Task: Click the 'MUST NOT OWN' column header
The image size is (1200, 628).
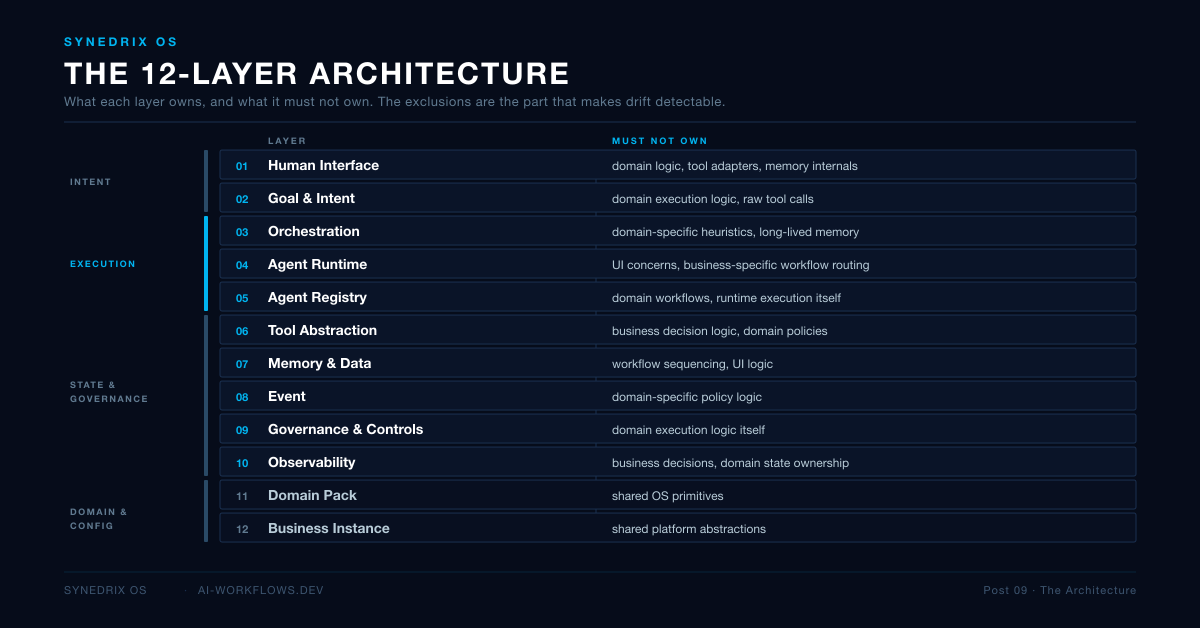Action: [660, 141]
